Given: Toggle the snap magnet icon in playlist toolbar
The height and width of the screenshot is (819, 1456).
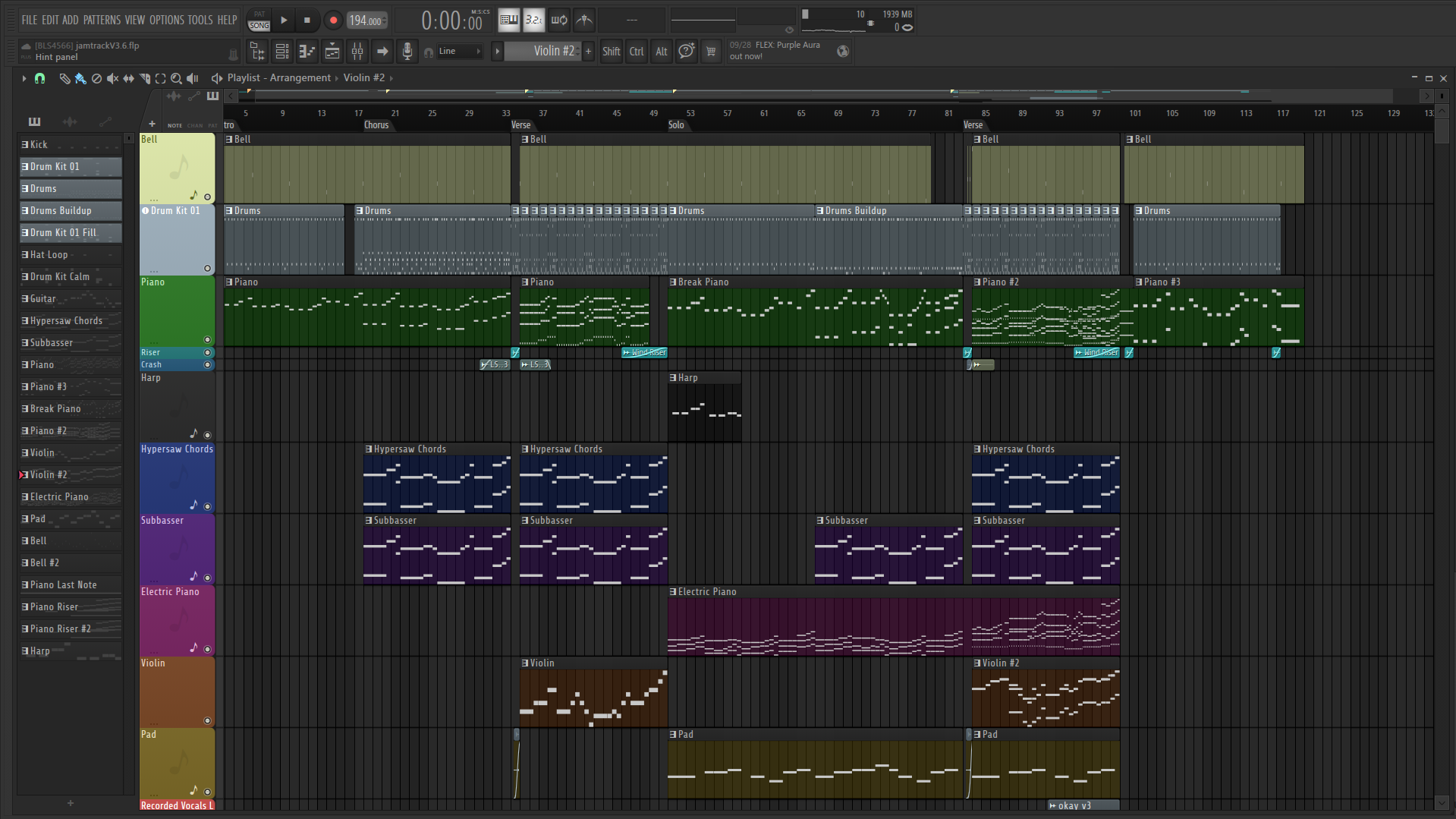Looking at the screenshot, I should [x=39, y=78].
